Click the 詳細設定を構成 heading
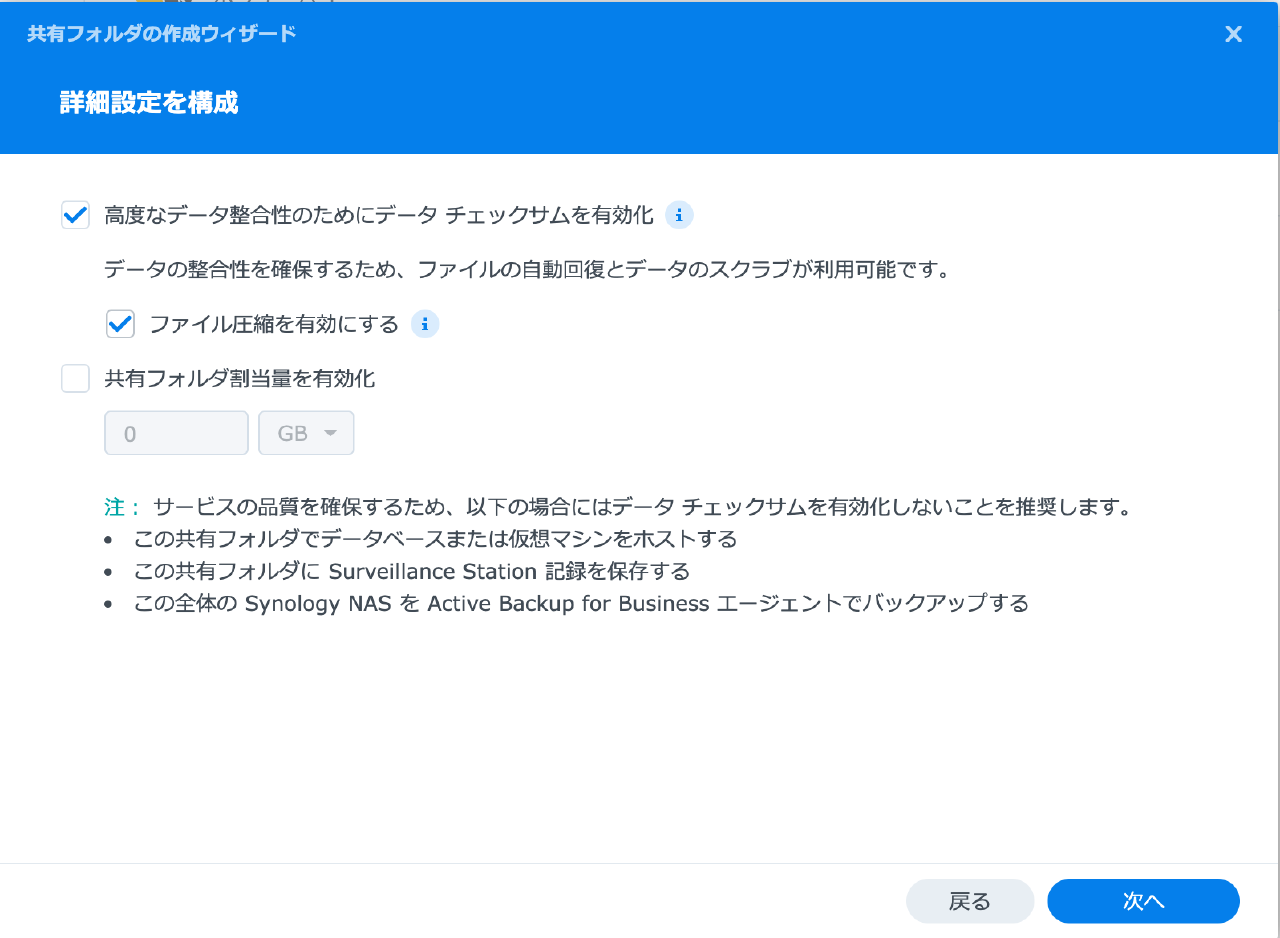 (x=149, y=102)
